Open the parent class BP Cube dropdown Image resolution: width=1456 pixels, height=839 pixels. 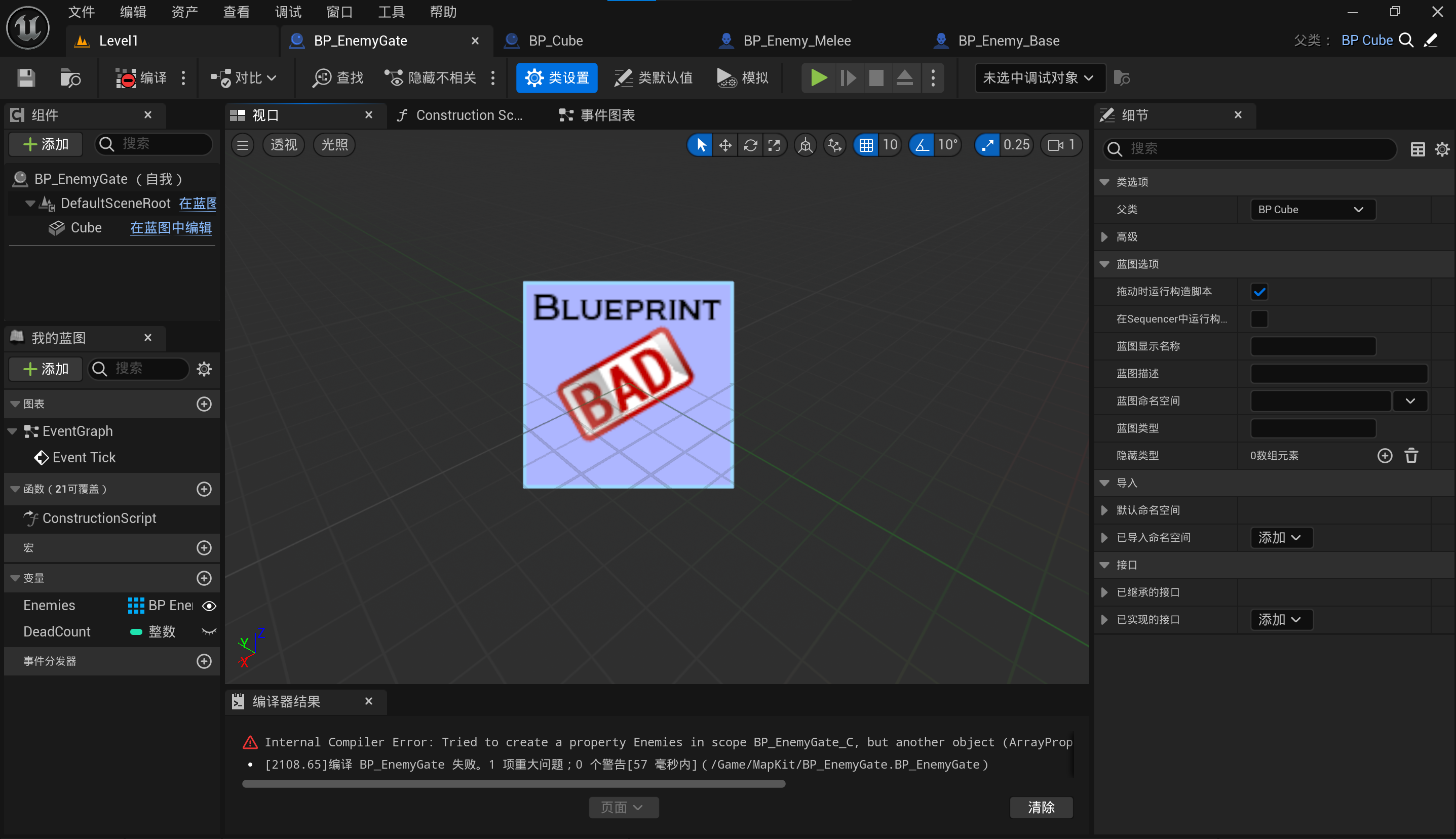[1313, 210]
